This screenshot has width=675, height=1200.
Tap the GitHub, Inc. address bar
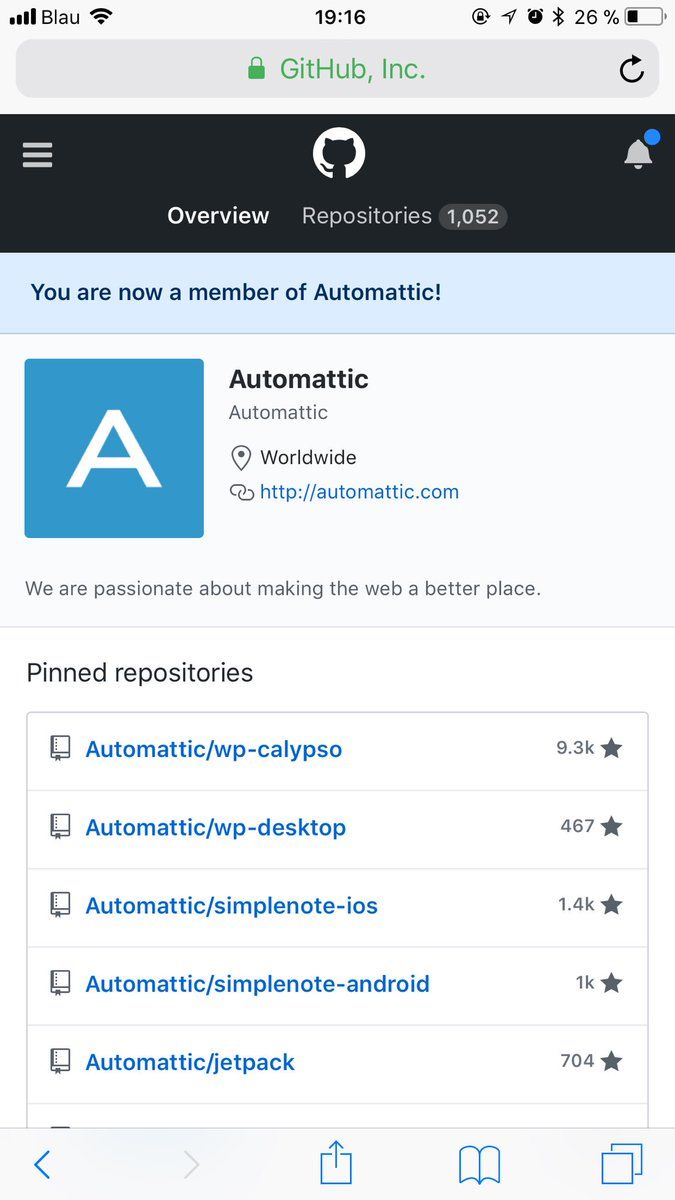[x=337, y=69]
